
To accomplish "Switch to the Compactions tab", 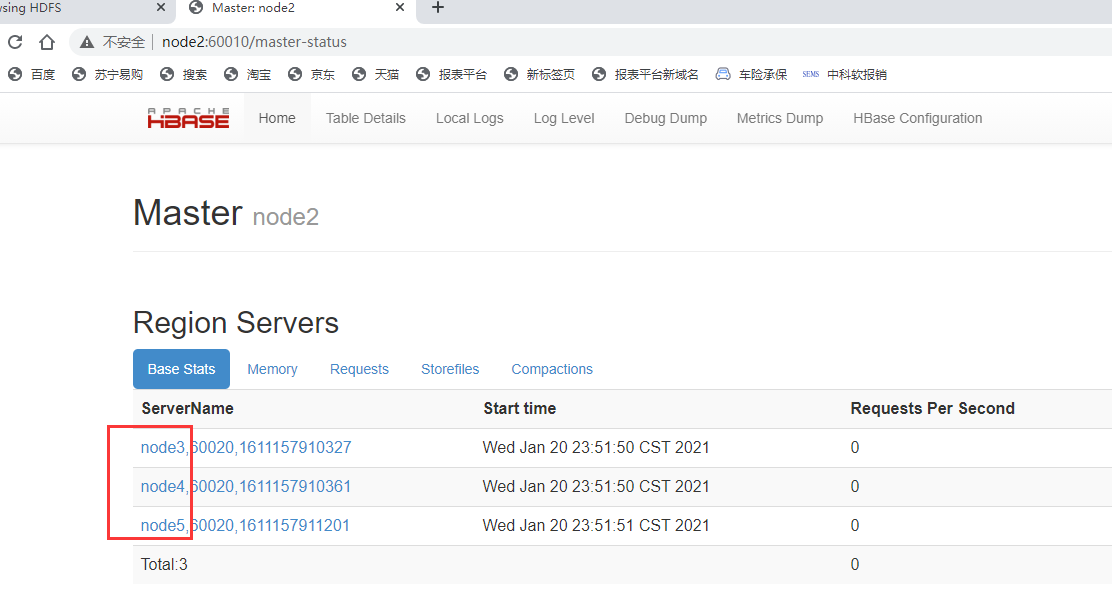I will [551, 369].
